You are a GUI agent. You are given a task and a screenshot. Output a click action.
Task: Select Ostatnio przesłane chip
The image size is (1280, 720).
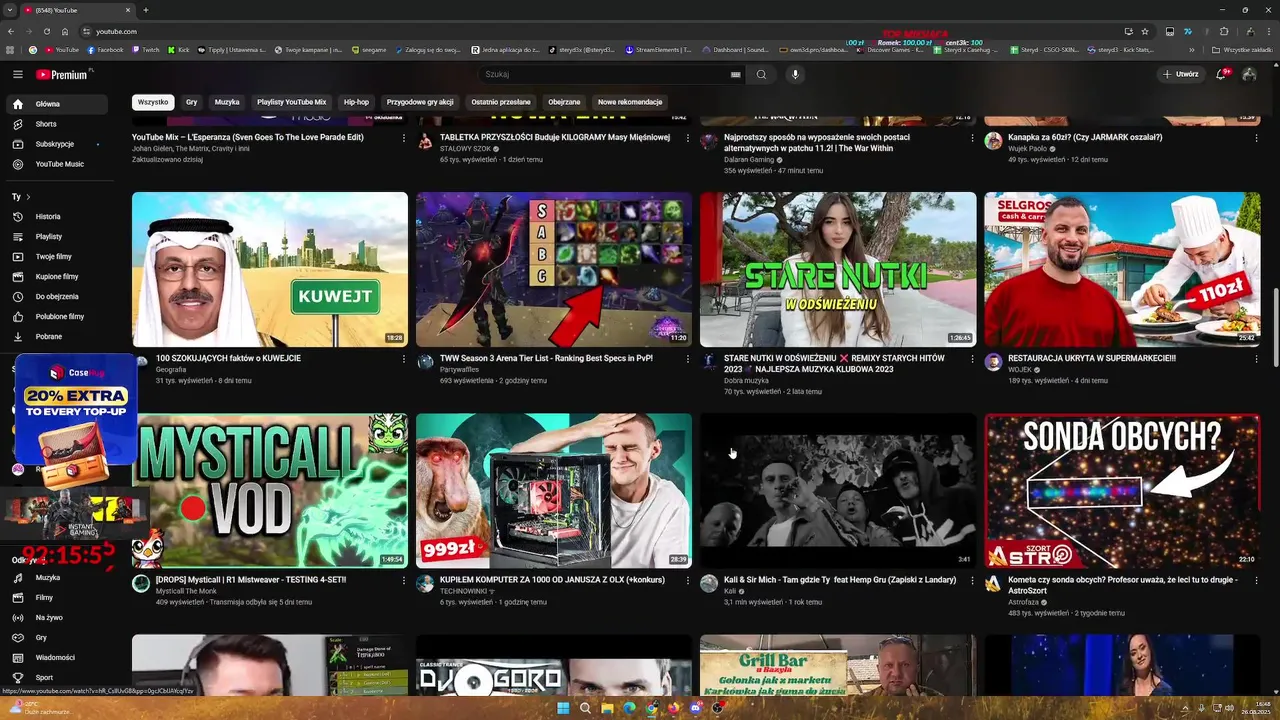point(501,102)
